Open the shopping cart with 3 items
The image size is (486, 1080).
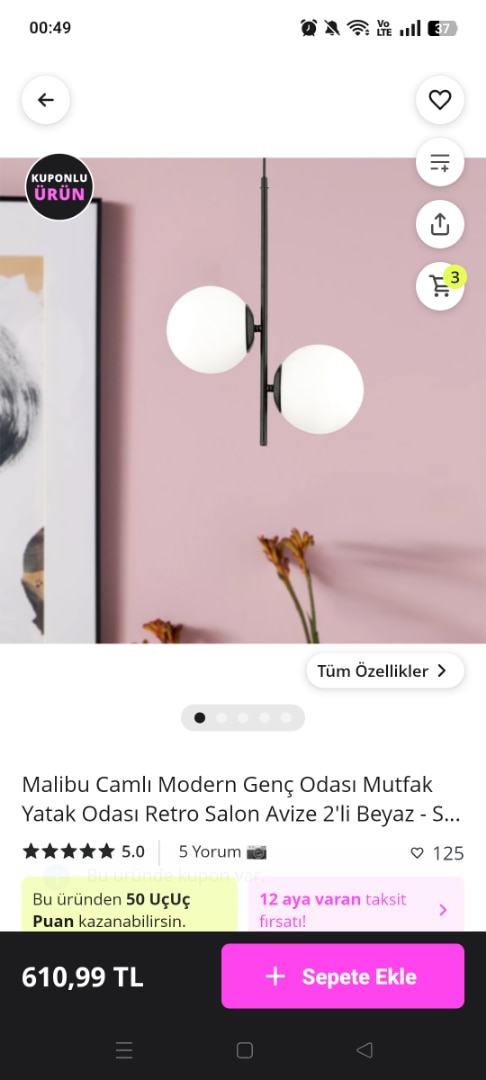440,286
